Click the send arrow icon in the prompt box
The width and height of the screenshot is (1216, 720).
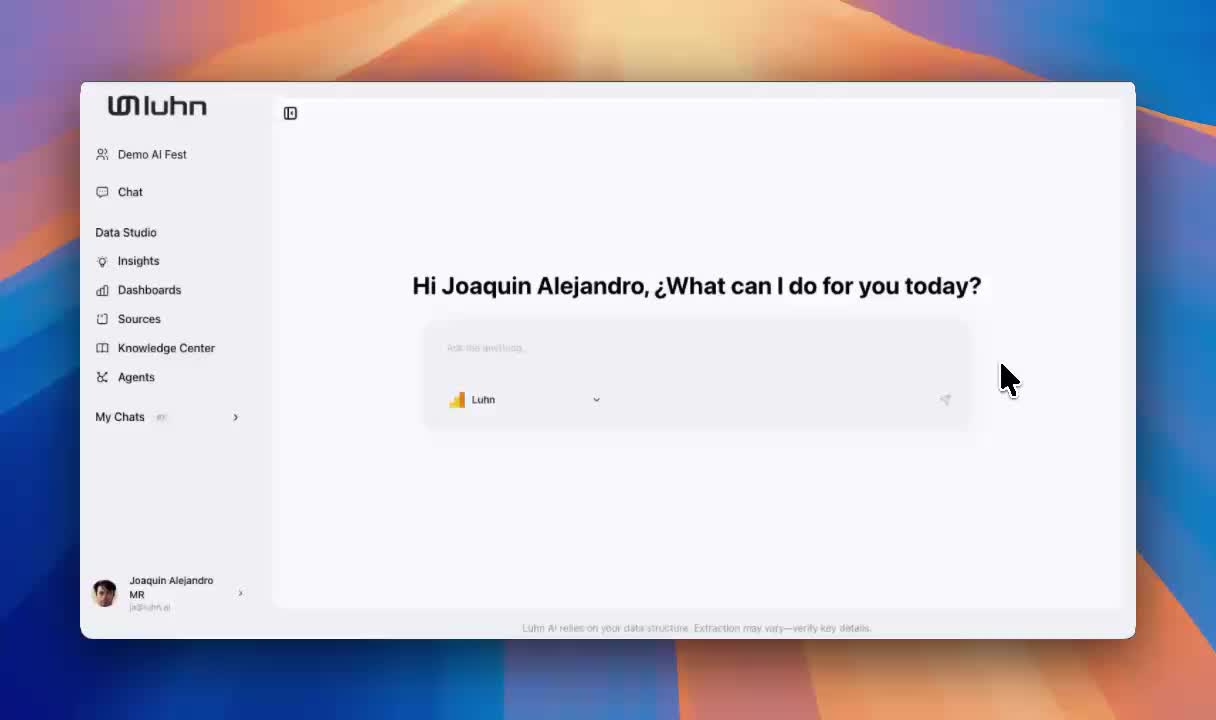pos(945,399)
